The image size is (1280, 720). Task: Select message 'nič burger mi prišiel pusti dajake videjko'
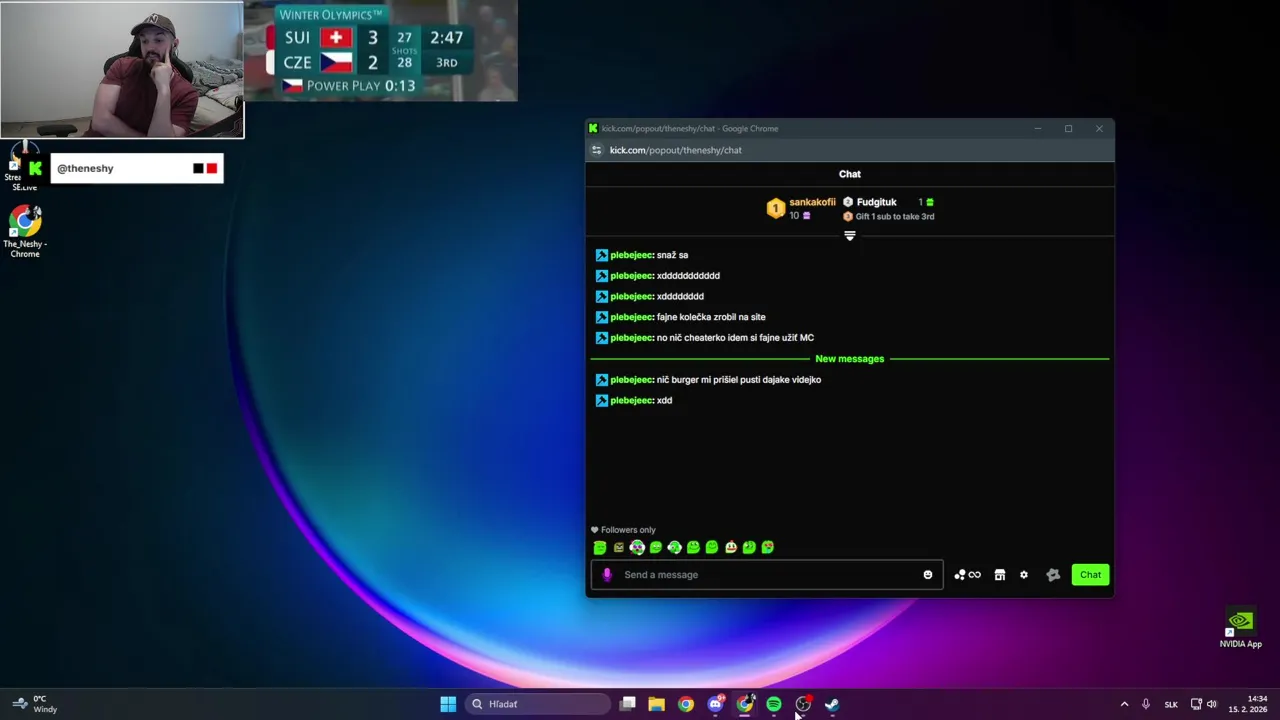tap(739, 380)
